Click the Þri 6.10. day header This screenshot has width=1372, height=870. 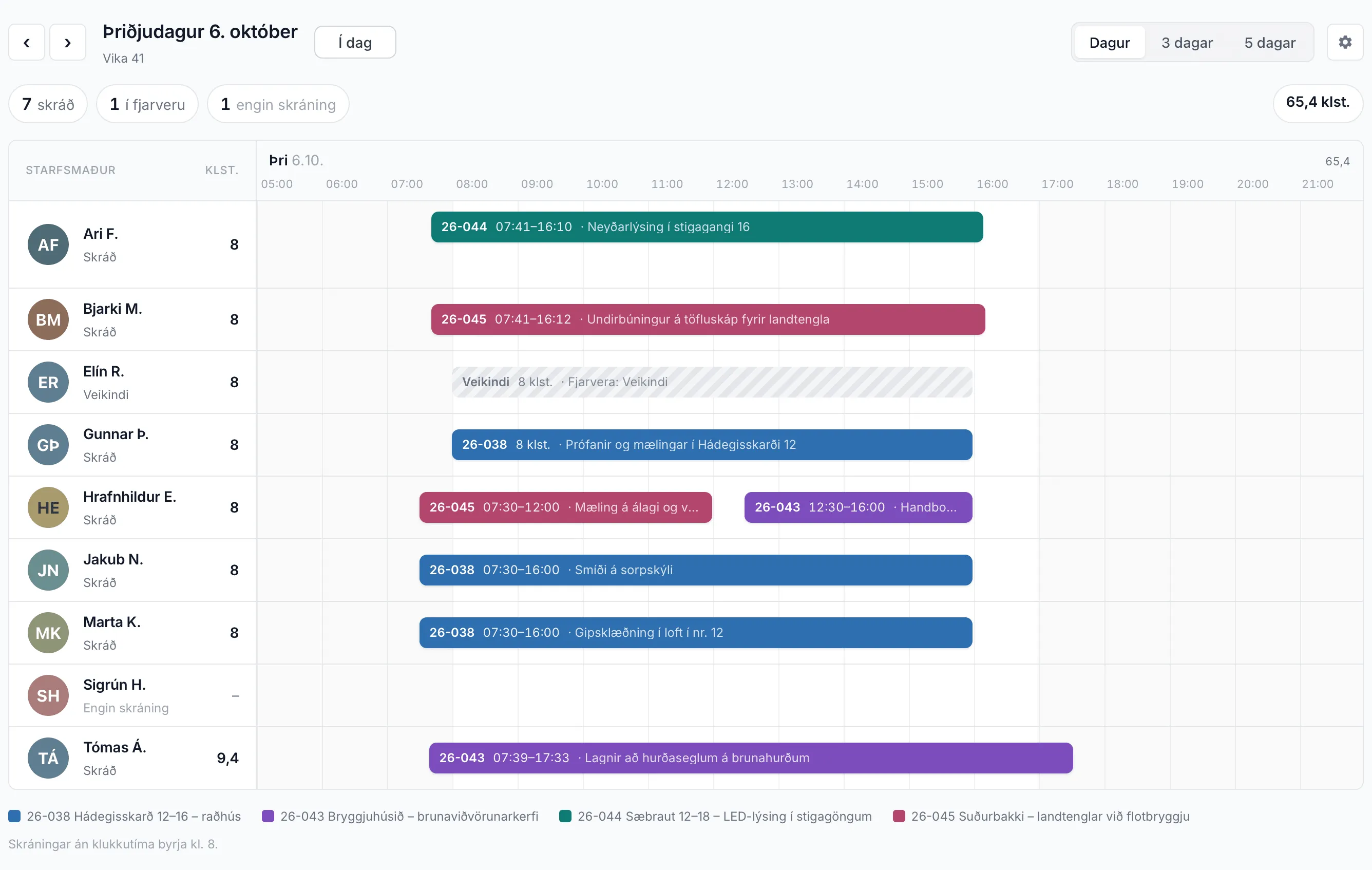(296, 160)
